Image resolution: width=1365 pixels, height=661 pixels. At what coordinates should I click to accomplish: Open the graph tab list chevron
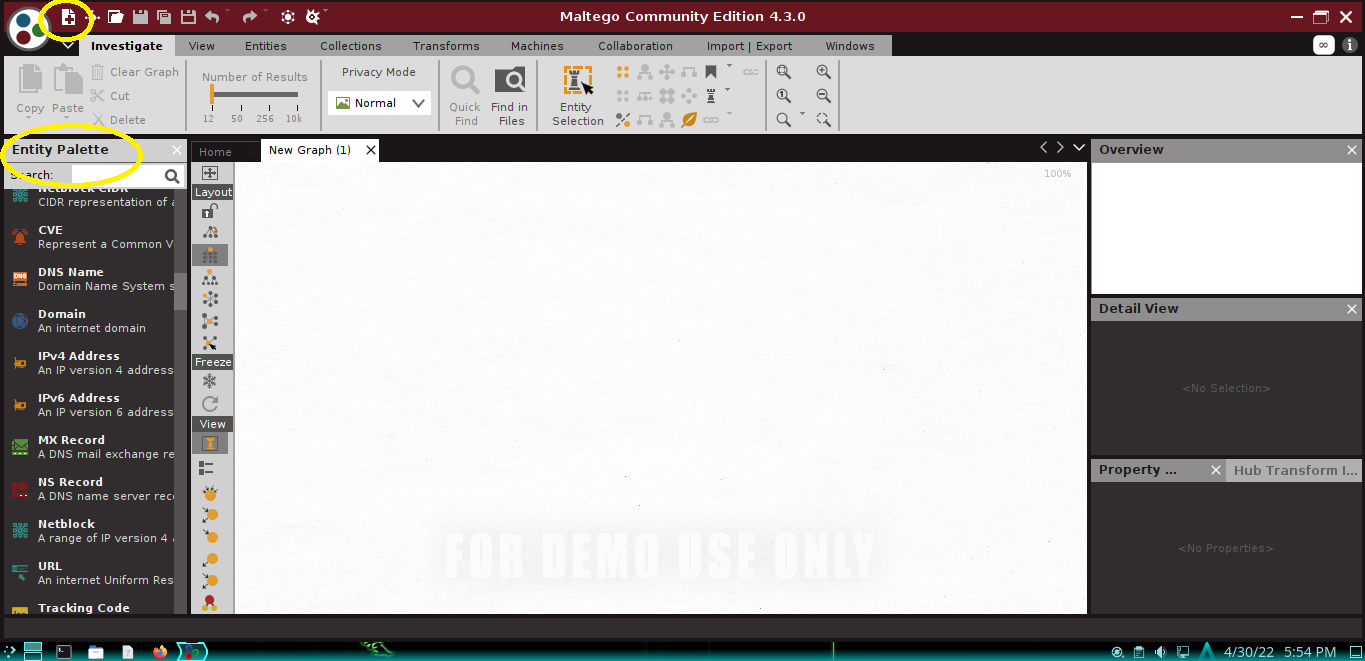(x=1079, y=148)
